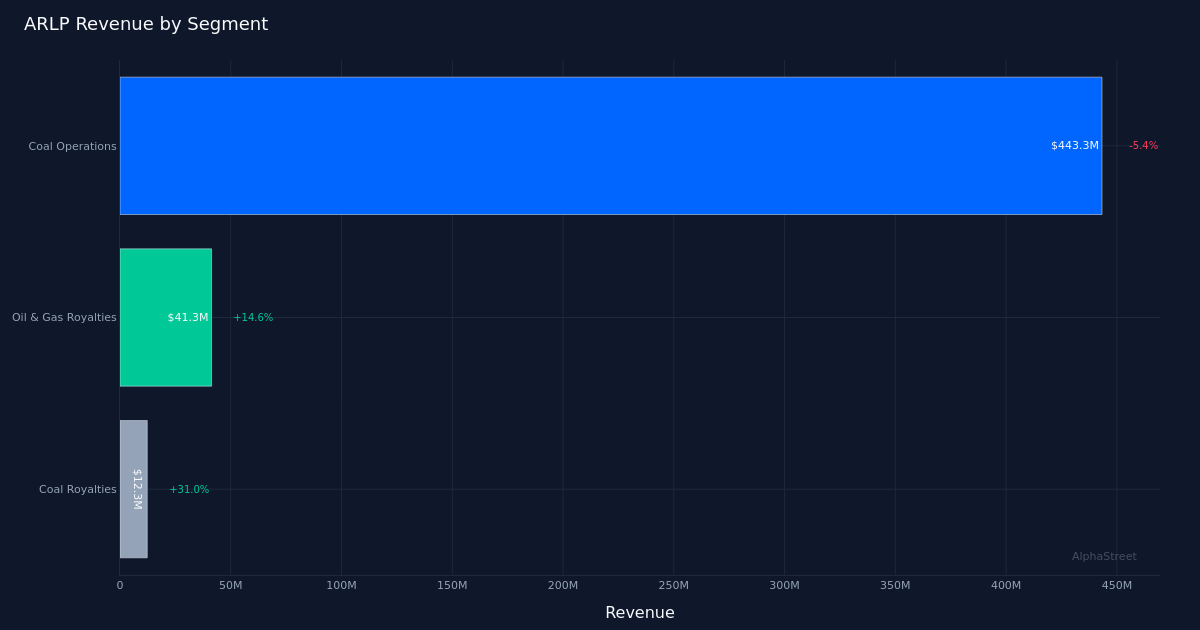Click the 250M axis tick label
The image size is (1200, 630).
pyautogui.click(x=675, y=585)
